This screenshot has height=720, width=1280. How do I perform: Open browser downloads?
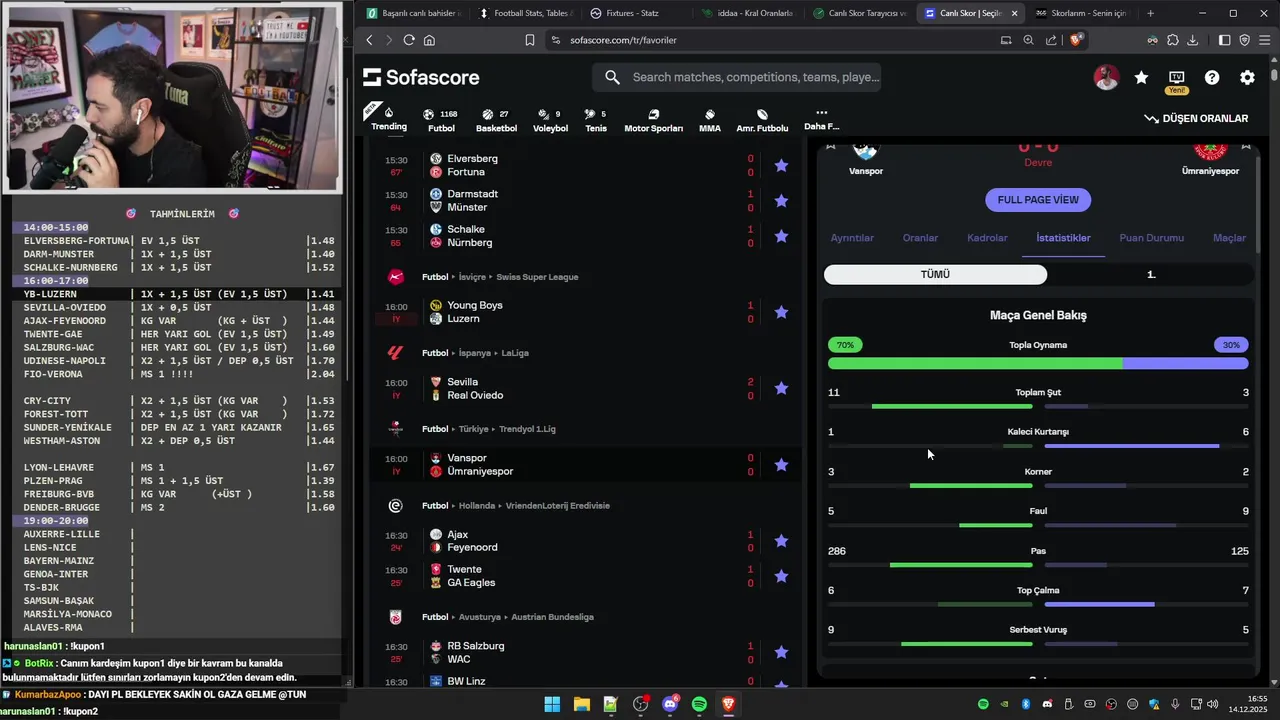[1193, 40]
